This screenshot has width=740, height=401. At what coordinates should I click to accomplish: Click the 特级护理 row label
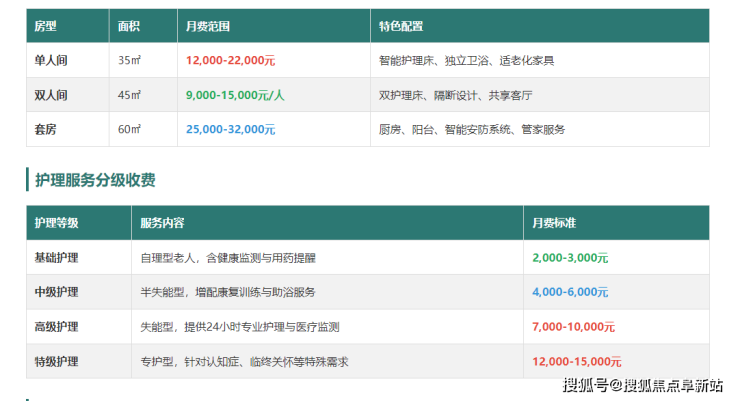pos(56,361)
